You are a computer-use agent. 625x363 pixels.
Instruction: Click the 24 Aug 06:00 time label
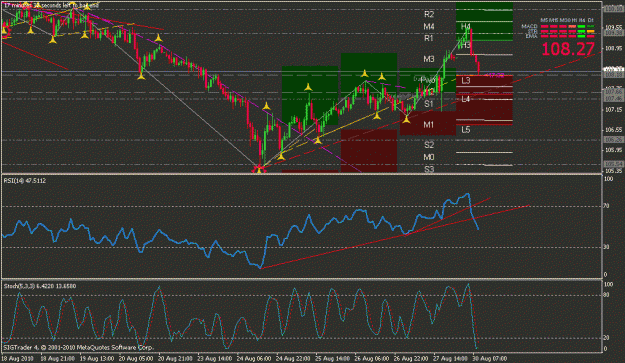[x=254, y=359]
